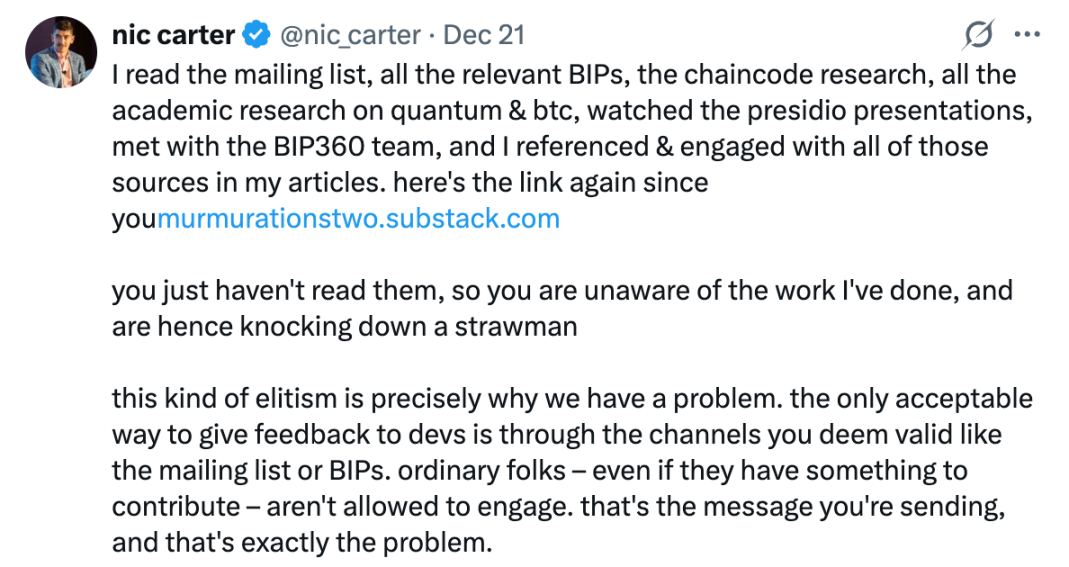Click the line starting "this kind of elitism"

coord(572,398)
